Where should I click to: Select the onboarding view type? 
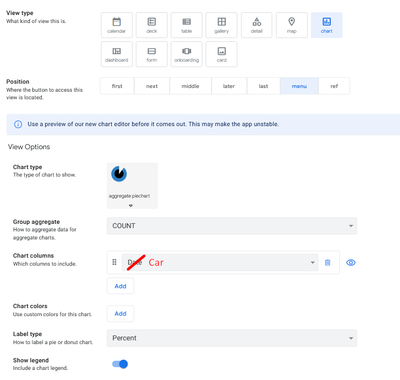coord(187,54)
